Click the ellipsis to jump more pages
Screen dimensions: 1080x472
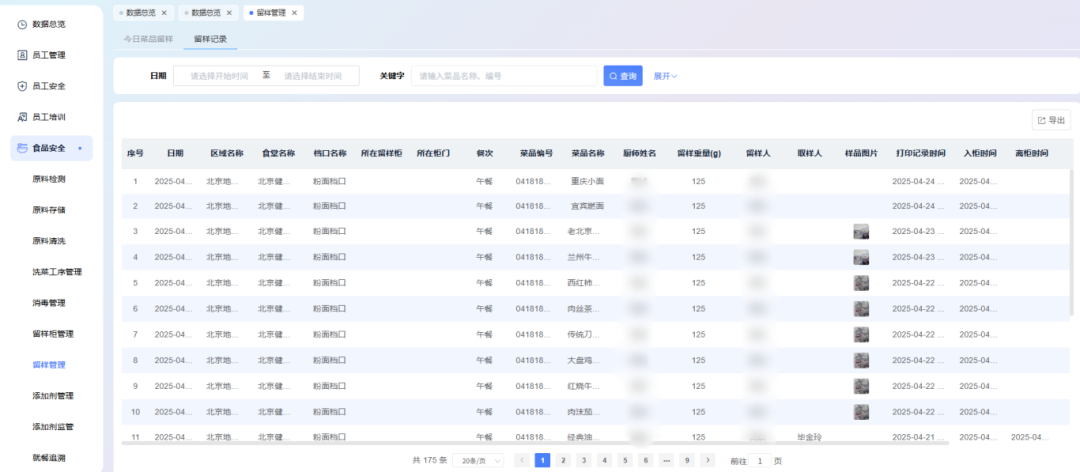666,460
